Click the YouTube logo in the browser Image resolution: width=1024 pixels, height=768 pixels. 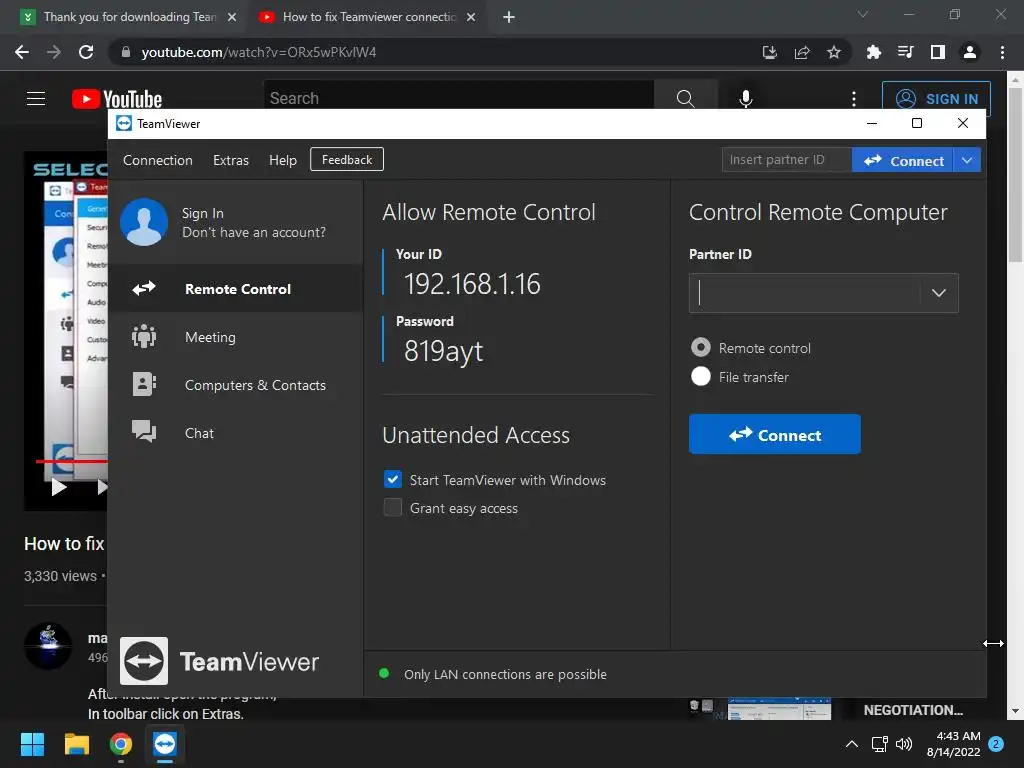tap(117, 99)
